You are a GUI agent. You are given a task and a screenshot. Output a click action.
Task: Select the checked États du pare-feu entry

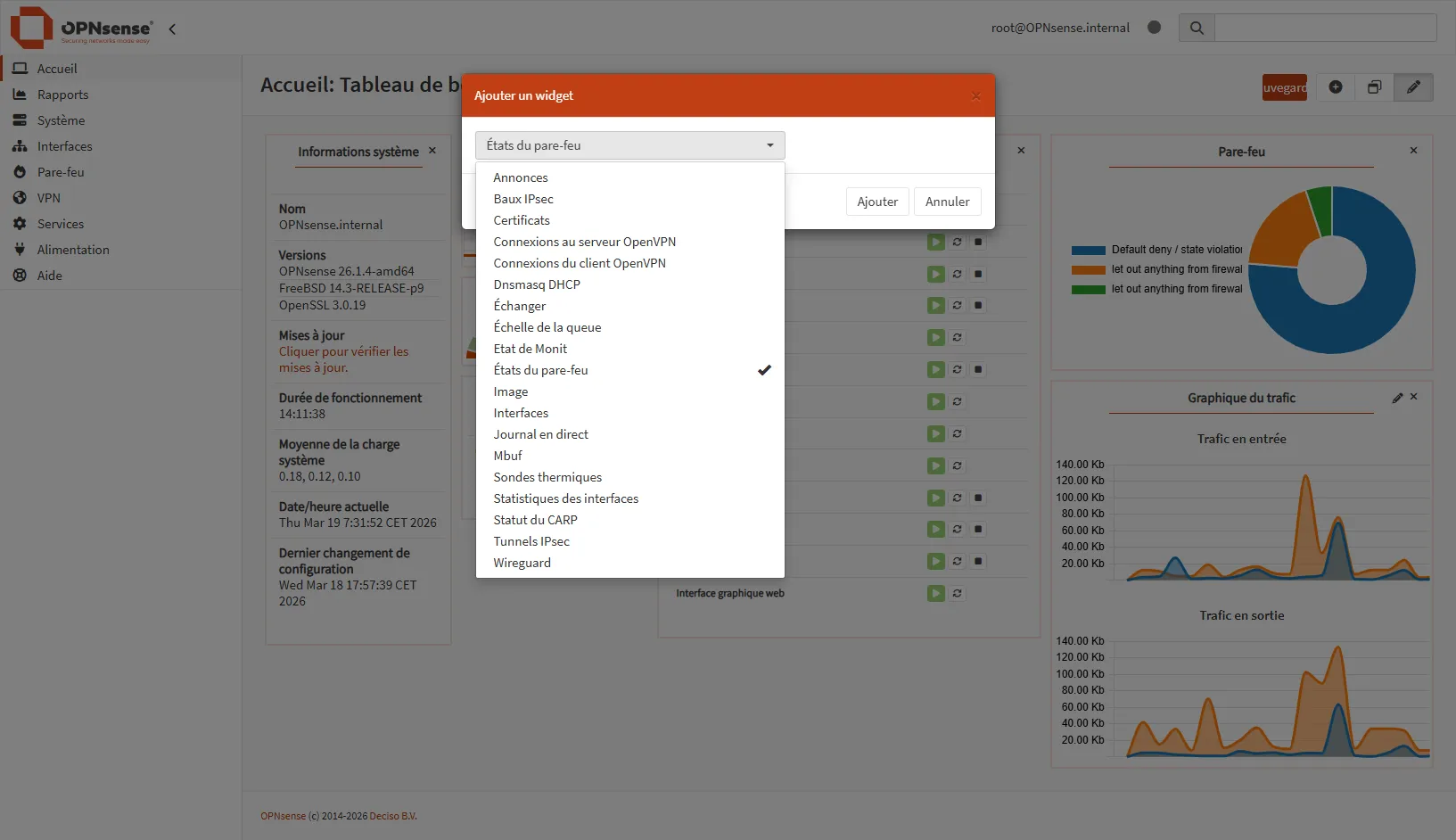(541, 369)
